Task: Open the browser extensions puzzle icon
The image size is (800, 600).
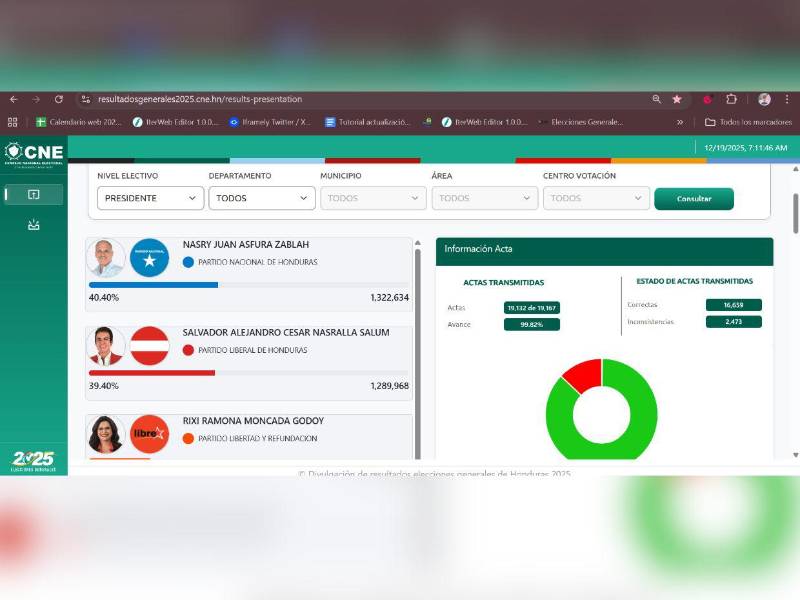Action: (x=731, y=100)
